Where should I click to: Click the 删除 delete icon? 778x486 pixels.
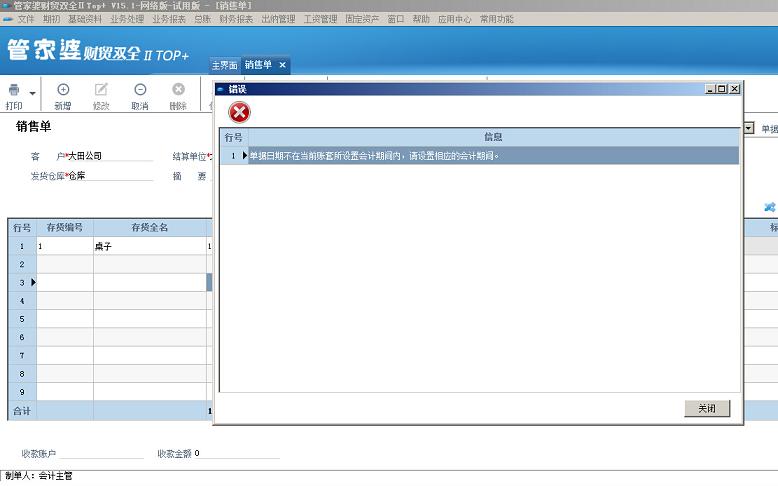178,90
